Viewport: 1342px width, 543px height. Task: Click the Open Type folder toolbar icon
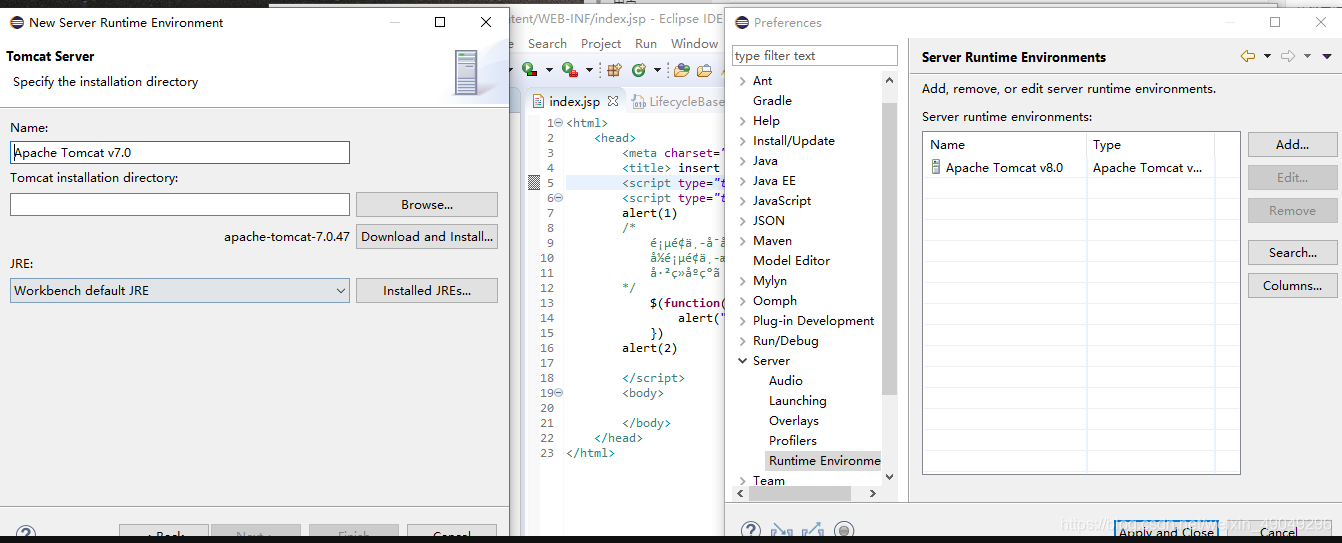[682, 70]
